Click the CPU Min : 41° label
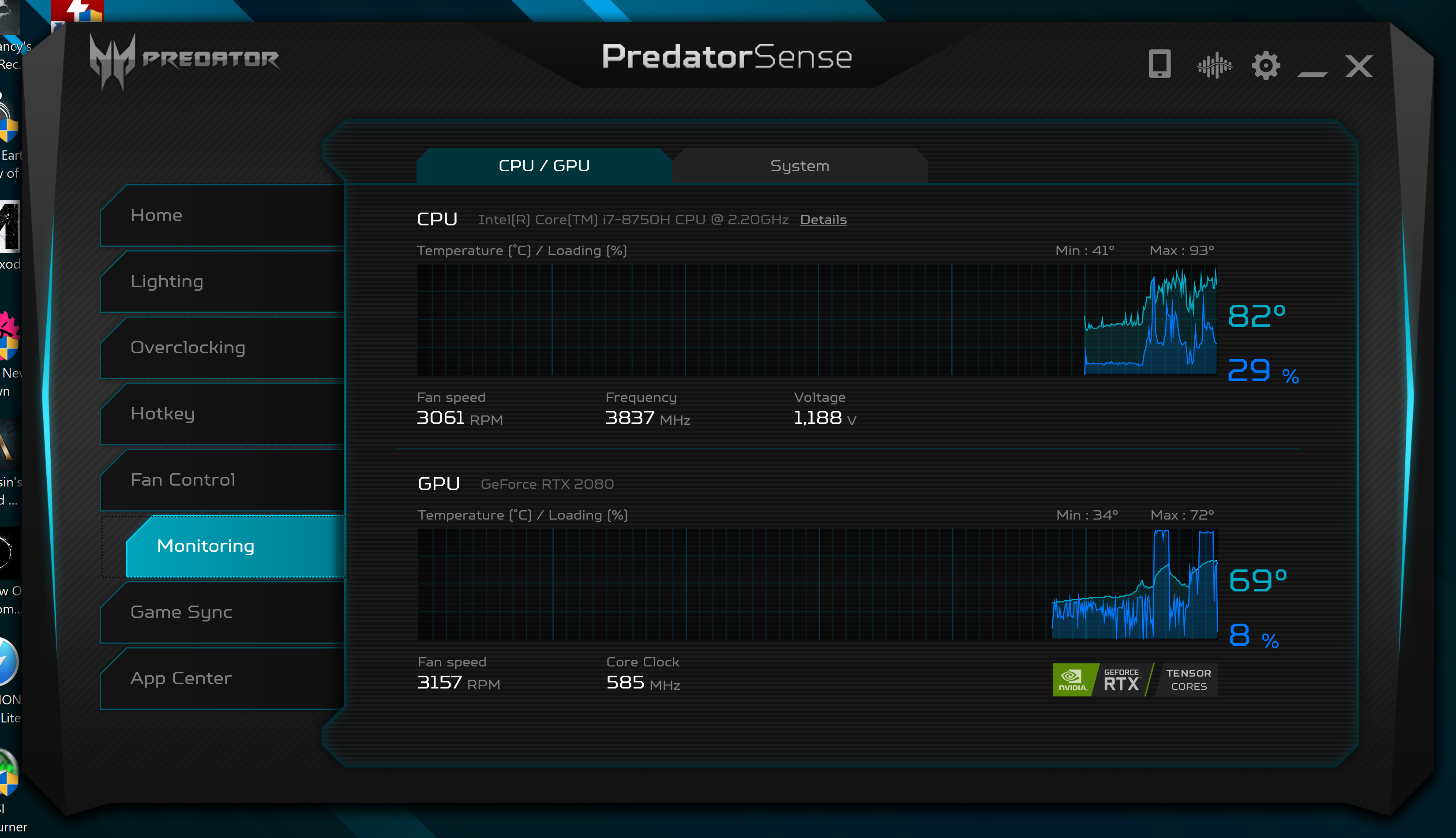This screenshot has width=1456, height=838. tap(1084, 251)
